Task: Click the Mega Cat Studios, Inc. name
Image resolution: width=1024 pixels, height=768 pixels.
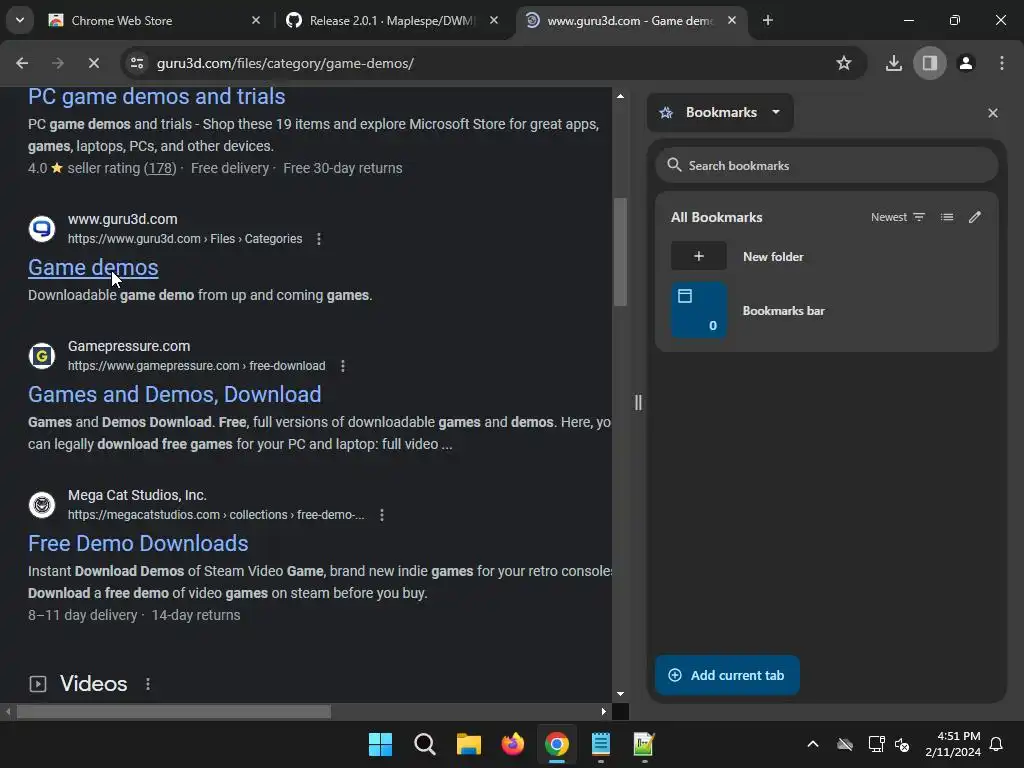Action: click(137, 495)
